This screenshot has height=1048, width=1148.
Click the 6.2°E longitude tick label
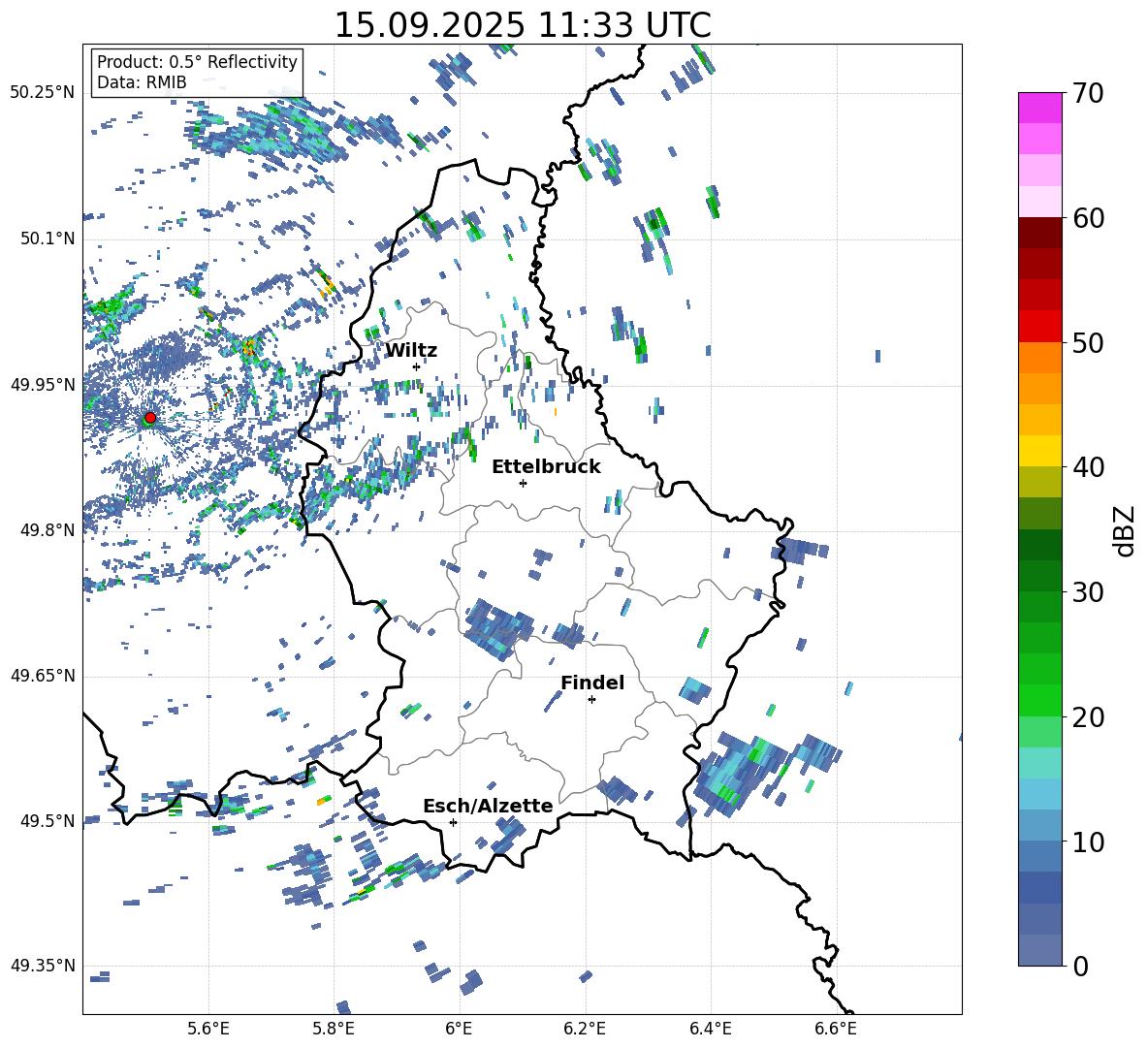pyautogui.click(x=585, y=1028)
